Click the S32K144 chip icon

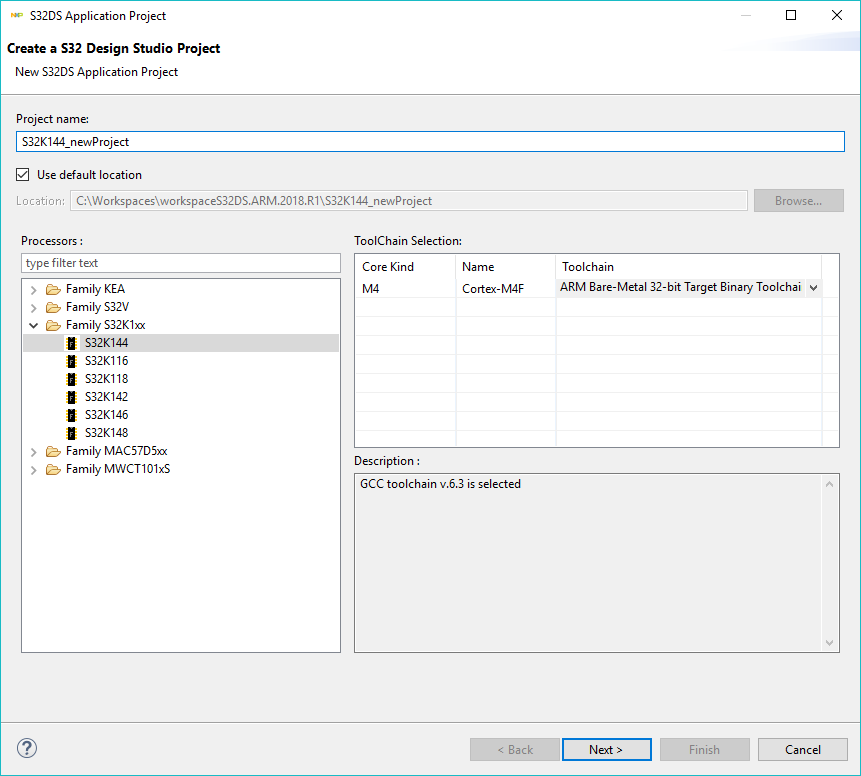click(71, 343)
